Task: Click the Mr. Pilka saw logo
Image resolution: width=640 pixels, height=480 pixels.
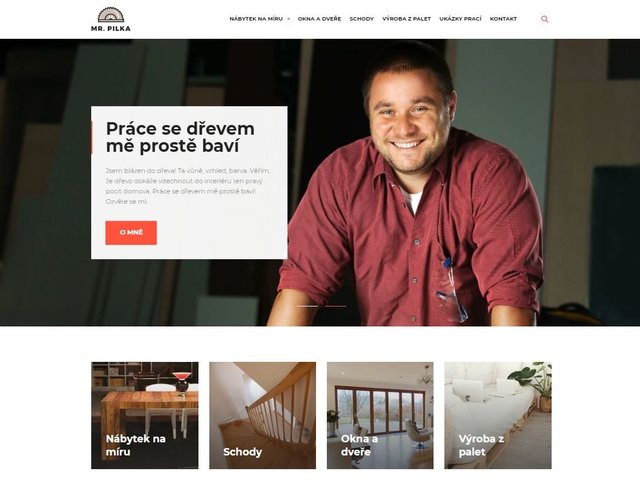Action: pyautogui.click(x=111, y=15)
